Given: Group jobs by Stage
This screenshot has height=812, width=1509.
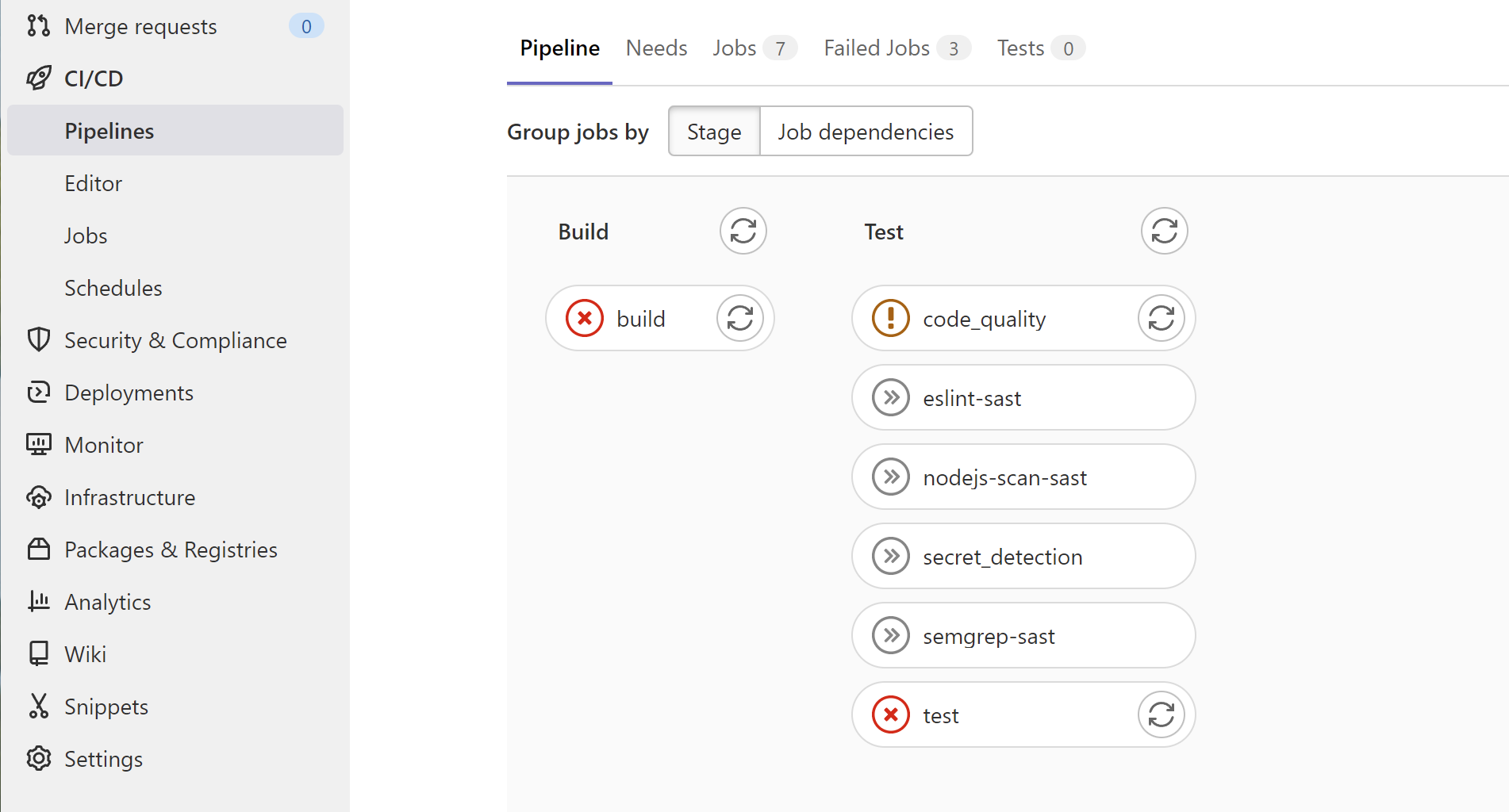Looking at the screenshot, I should tap(714, 132).
